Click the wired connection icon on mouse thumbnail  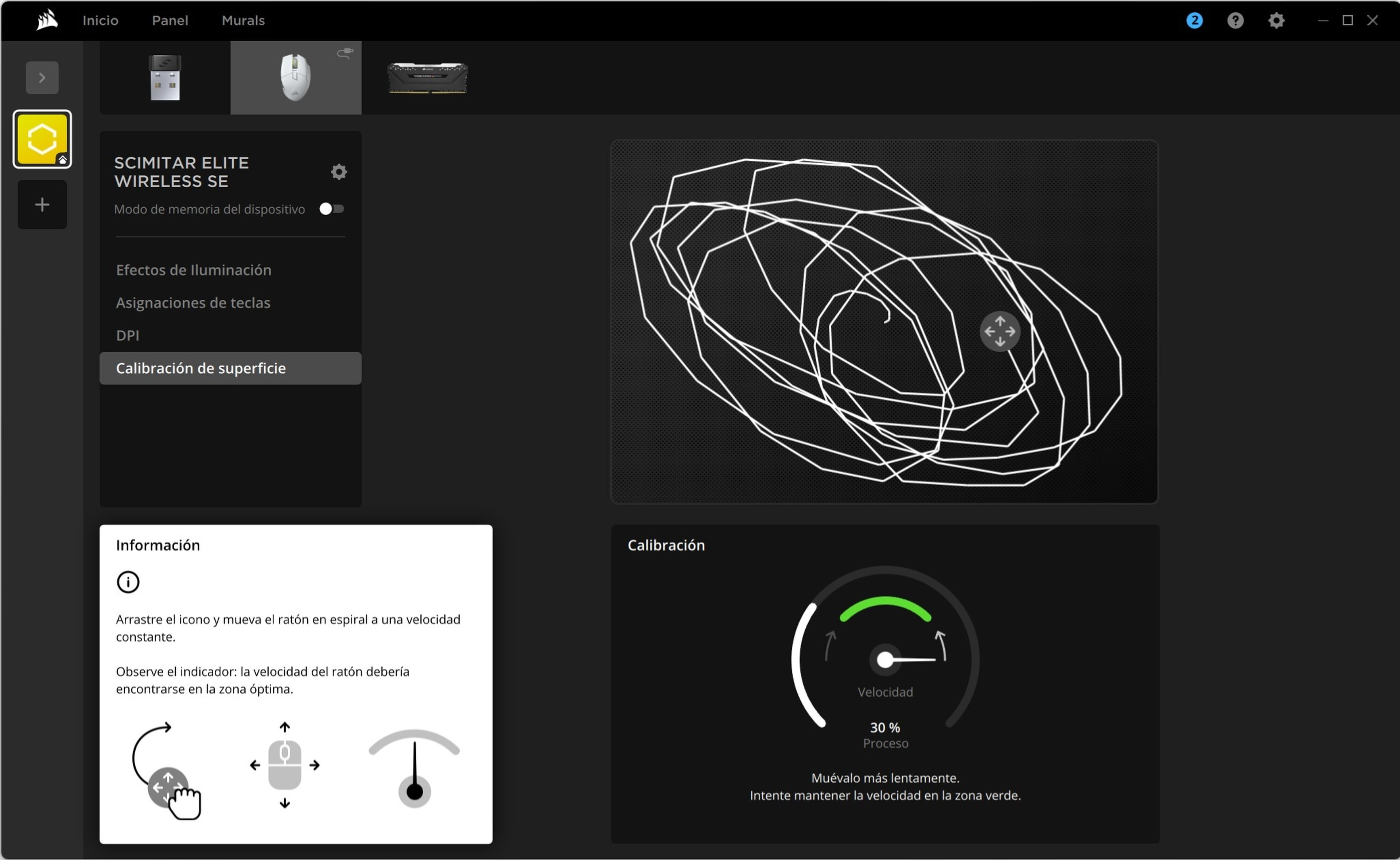[x=345, y=54]
